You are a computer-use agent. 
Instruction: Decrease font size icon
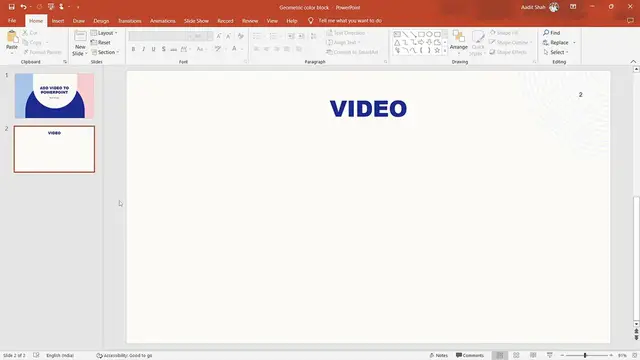coord(229,36)
